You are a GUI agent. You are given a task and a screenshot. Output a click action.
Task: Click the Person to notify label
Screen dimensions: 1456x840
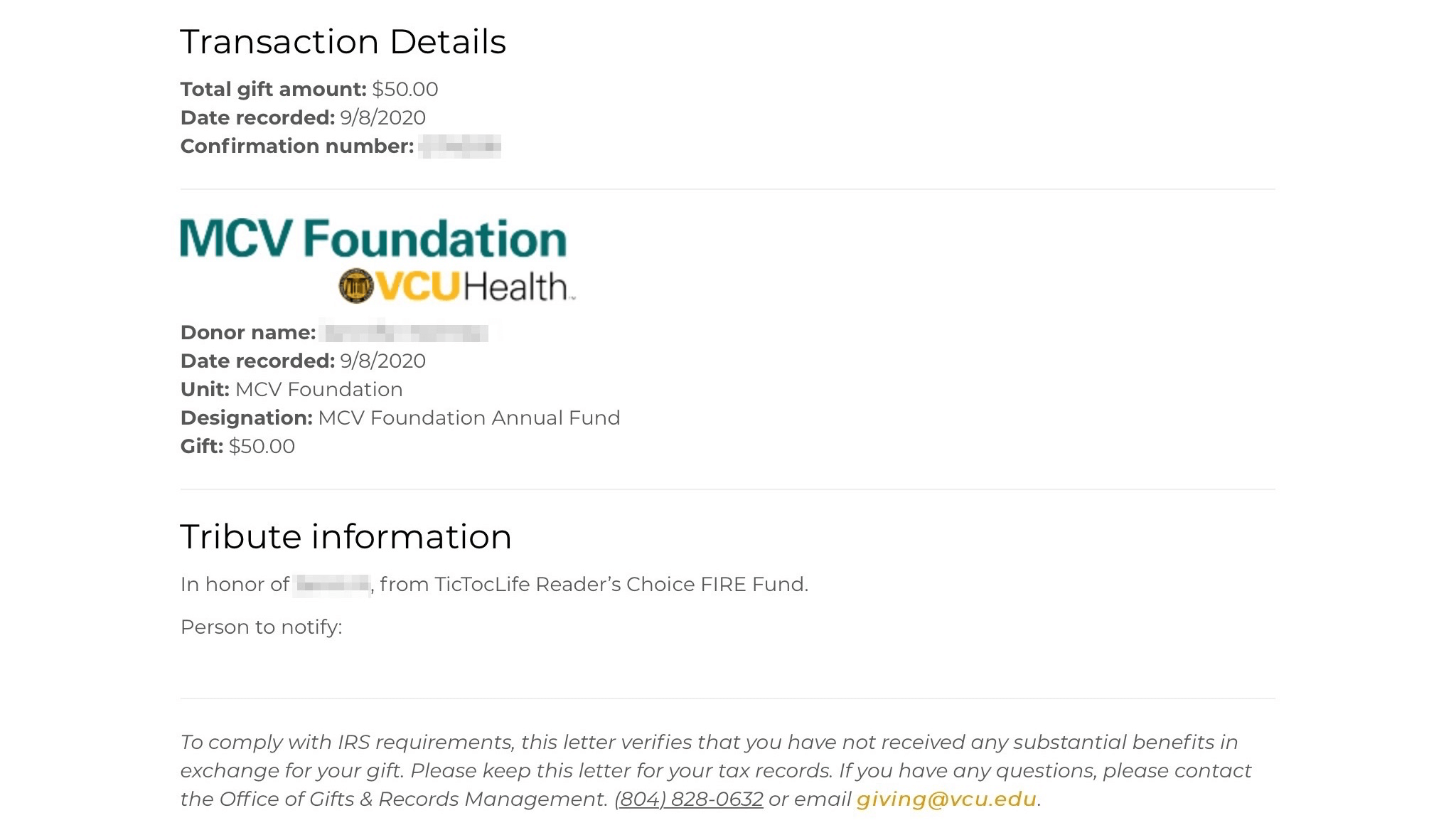[x=262, y=627]
